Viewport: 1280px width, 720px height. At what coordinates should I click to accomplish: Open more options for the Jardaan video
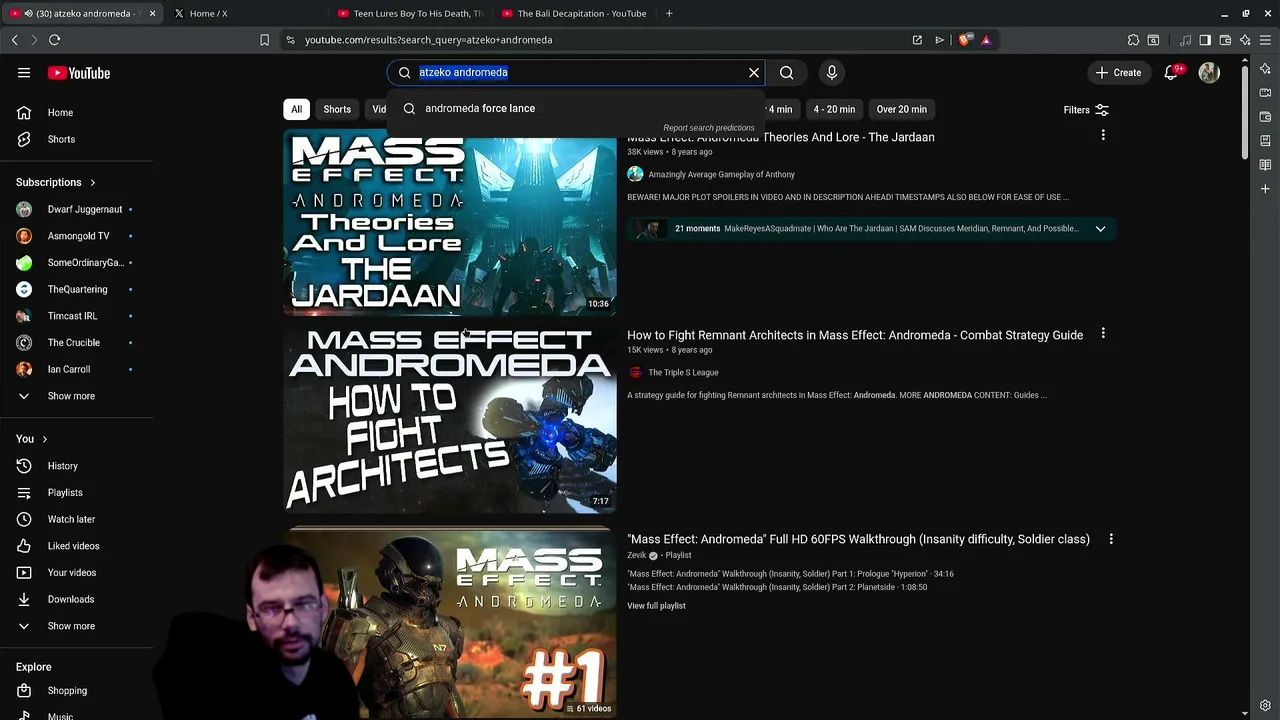click(x=1103, y=135)
